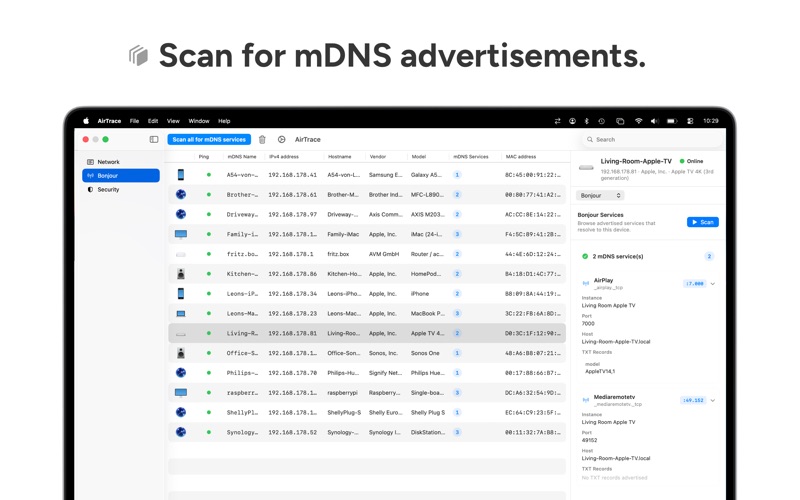Select Bonjour in the sidebar
The height and width of the screenshot is (500, 800).
tap(121, 176)
